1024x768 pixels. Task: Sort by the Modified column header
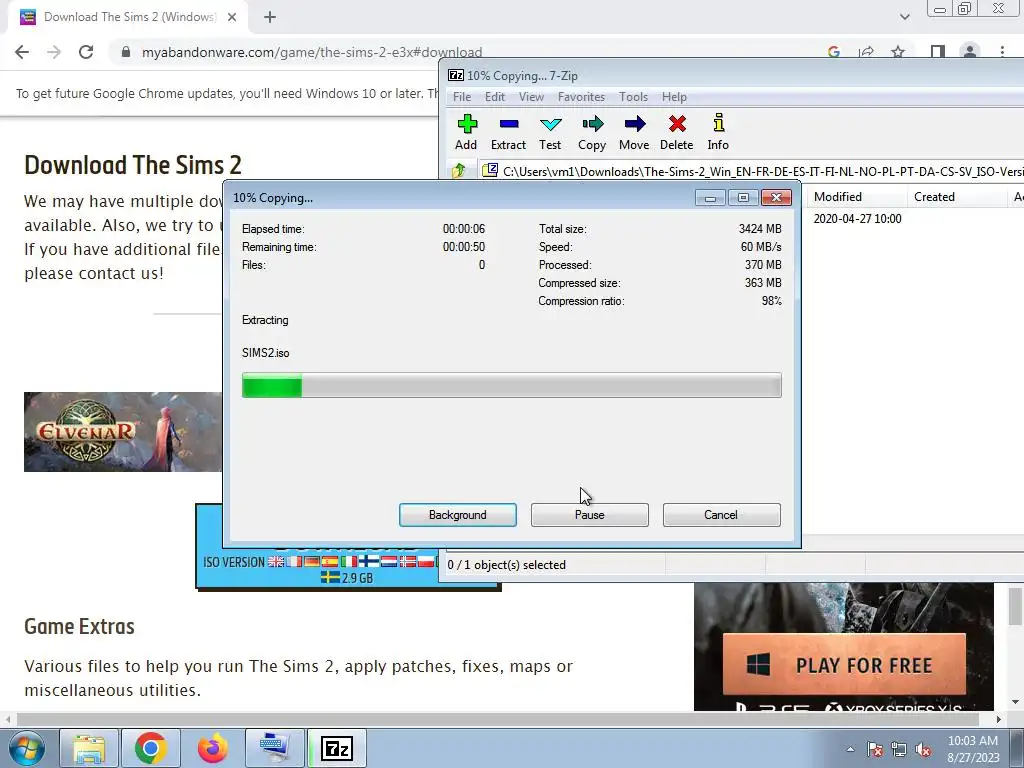(x=856, y=197)
